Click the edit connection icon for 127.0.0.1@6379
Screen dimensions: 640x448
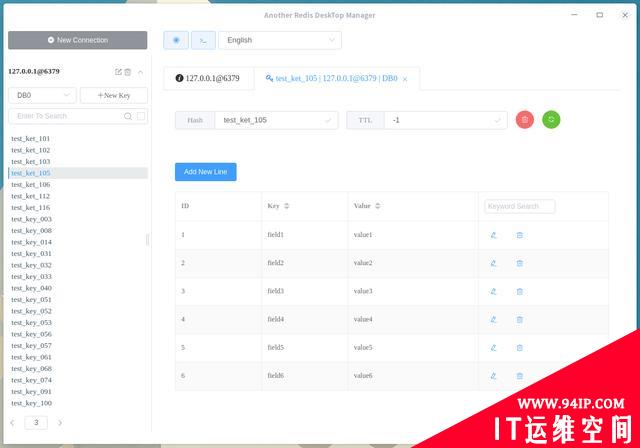coord(118,72)
